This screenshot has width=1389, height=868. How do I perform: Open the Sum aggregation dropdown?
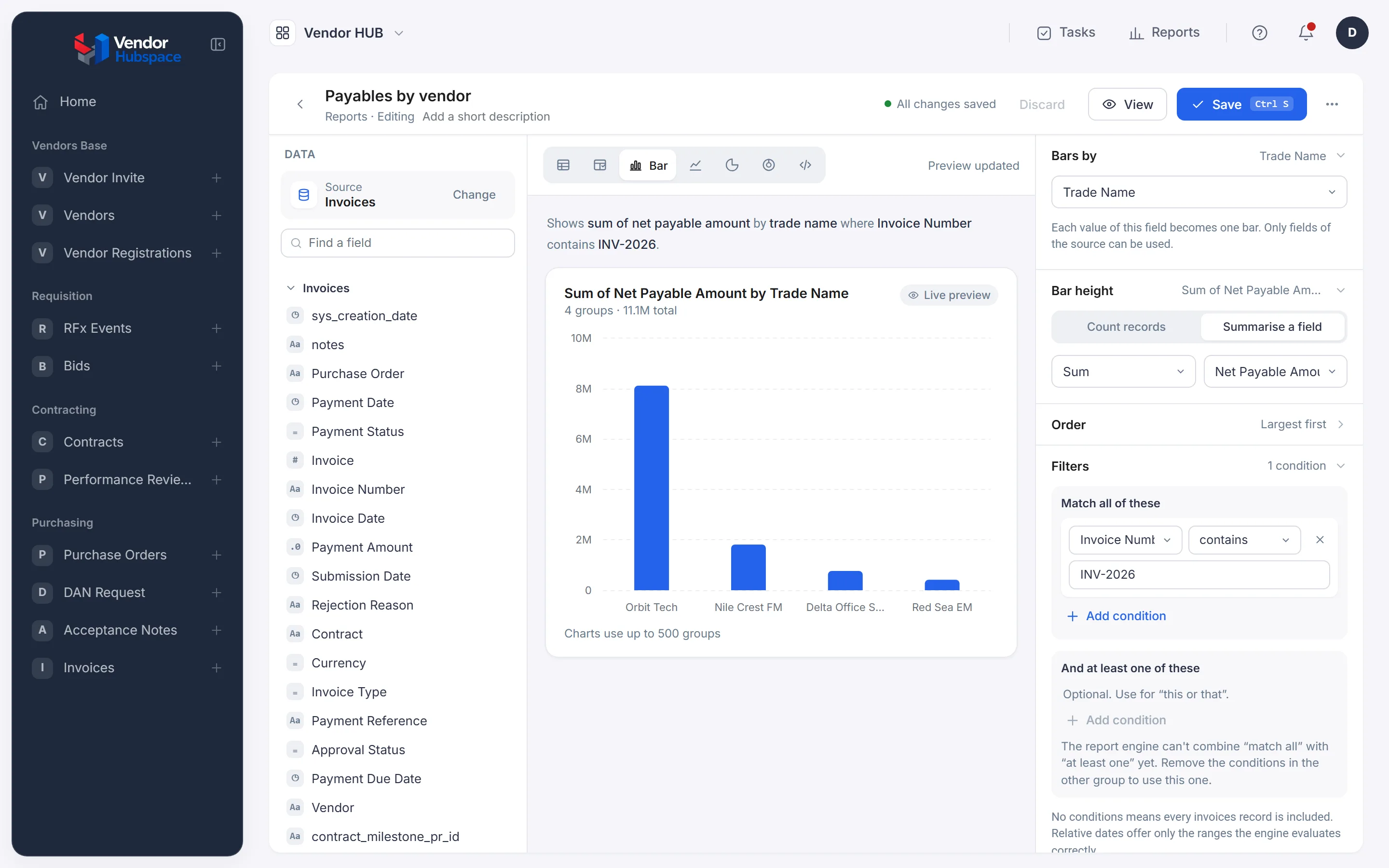(x=1123, y=371)
